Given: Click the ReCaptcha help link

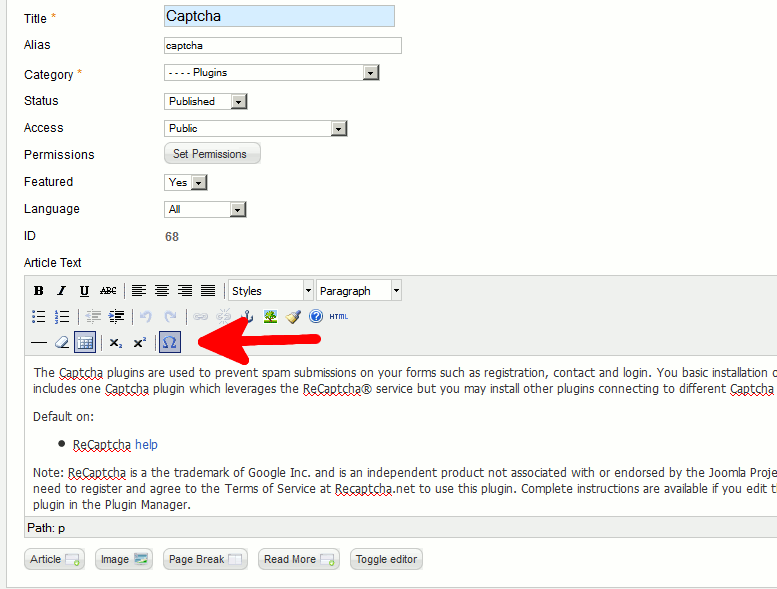Looking at the screenshot, I should (x=146, y=445).
